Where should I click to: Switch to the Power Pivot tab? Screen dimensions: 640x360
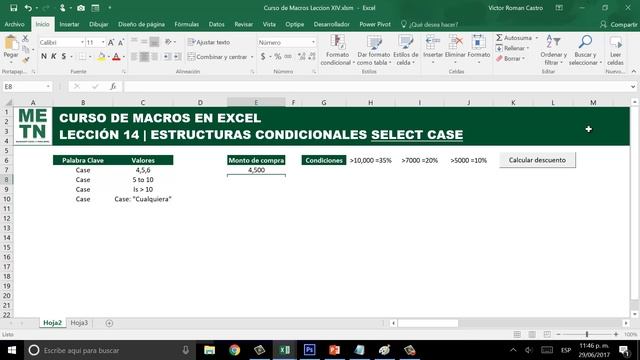point(375,24)
